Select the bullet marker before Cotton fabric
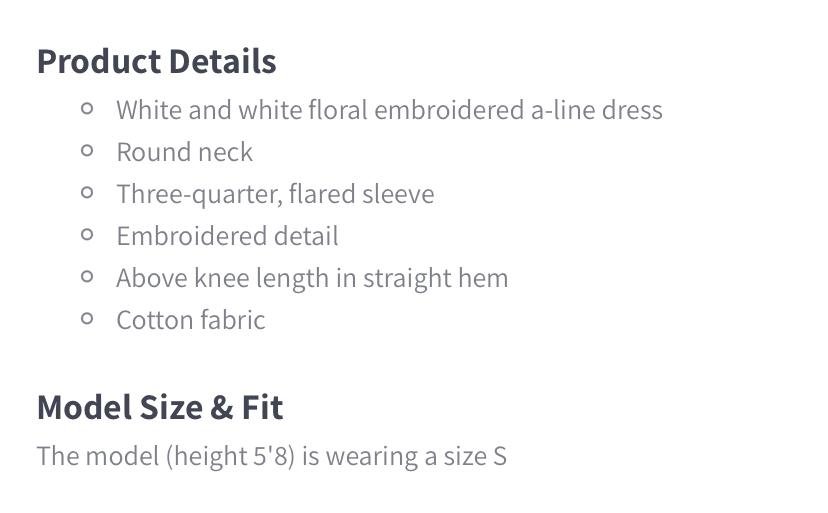828x513 pixels. (87, 318)
